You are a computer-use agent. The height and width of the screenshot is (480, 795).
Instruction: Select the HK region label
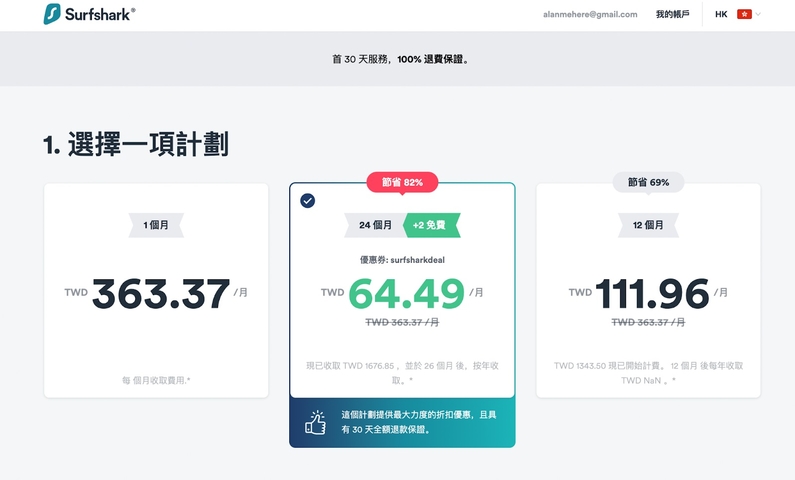pyautogui.click(x=721, y=14)
